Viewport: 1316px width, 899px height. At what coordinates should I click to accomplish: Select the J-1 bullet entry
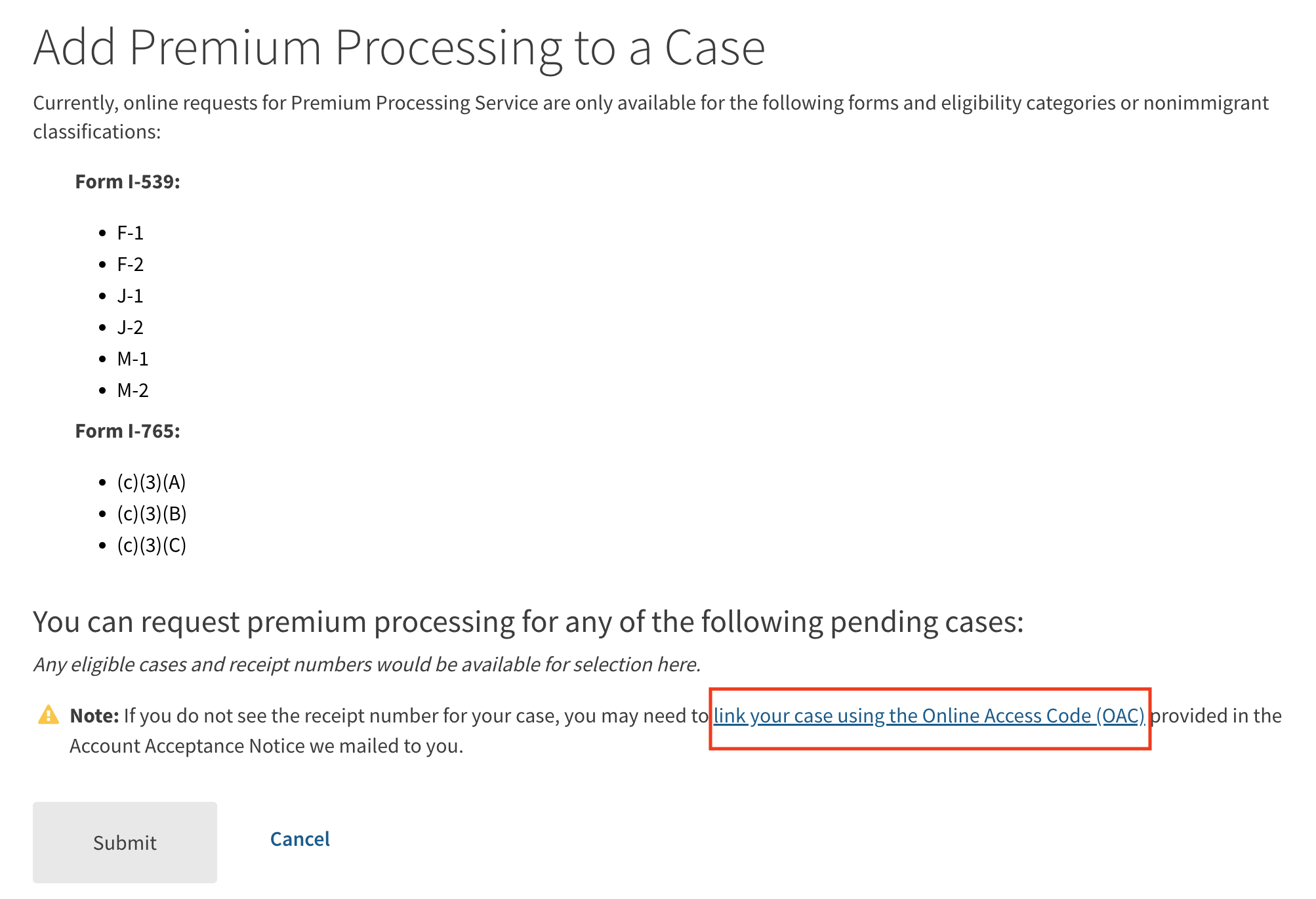point(130,296)
